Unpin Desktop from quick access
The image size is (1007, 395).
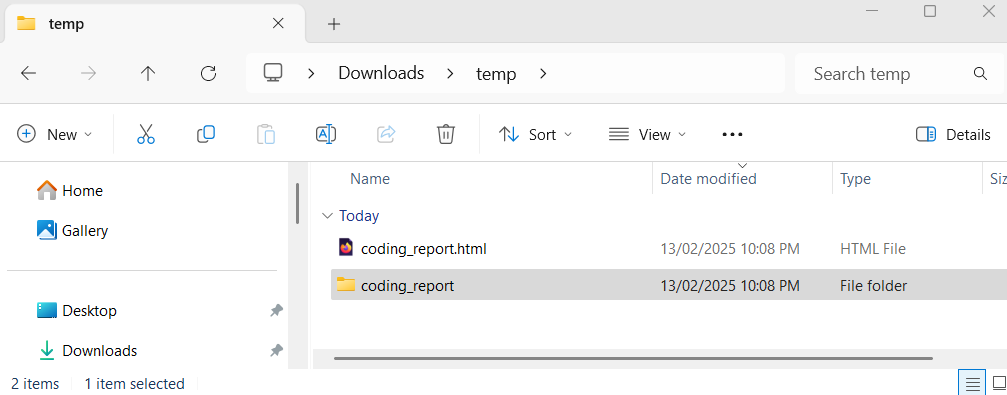(276, 311)
